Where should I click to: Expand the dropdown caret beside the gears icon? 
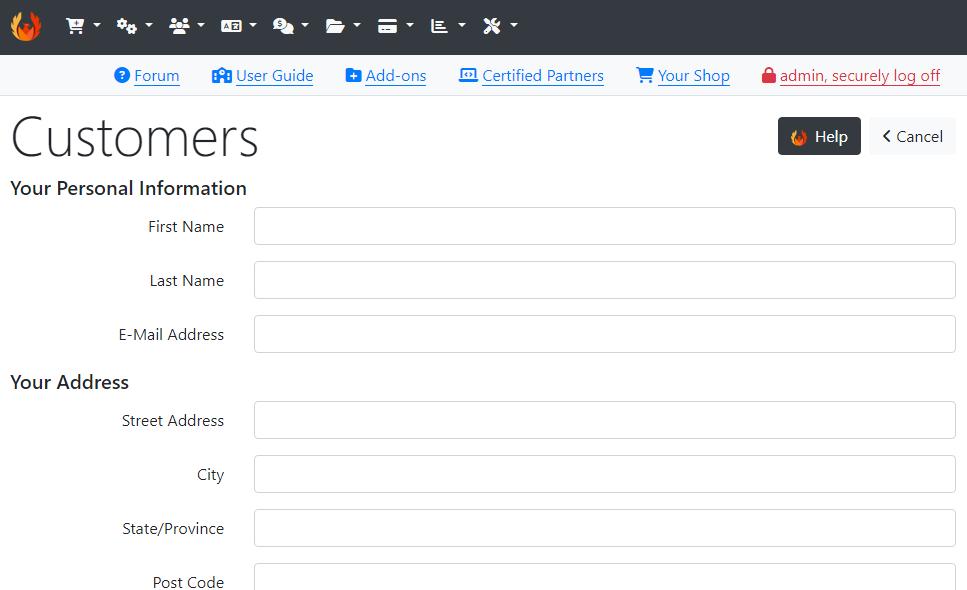coord(149,25)
